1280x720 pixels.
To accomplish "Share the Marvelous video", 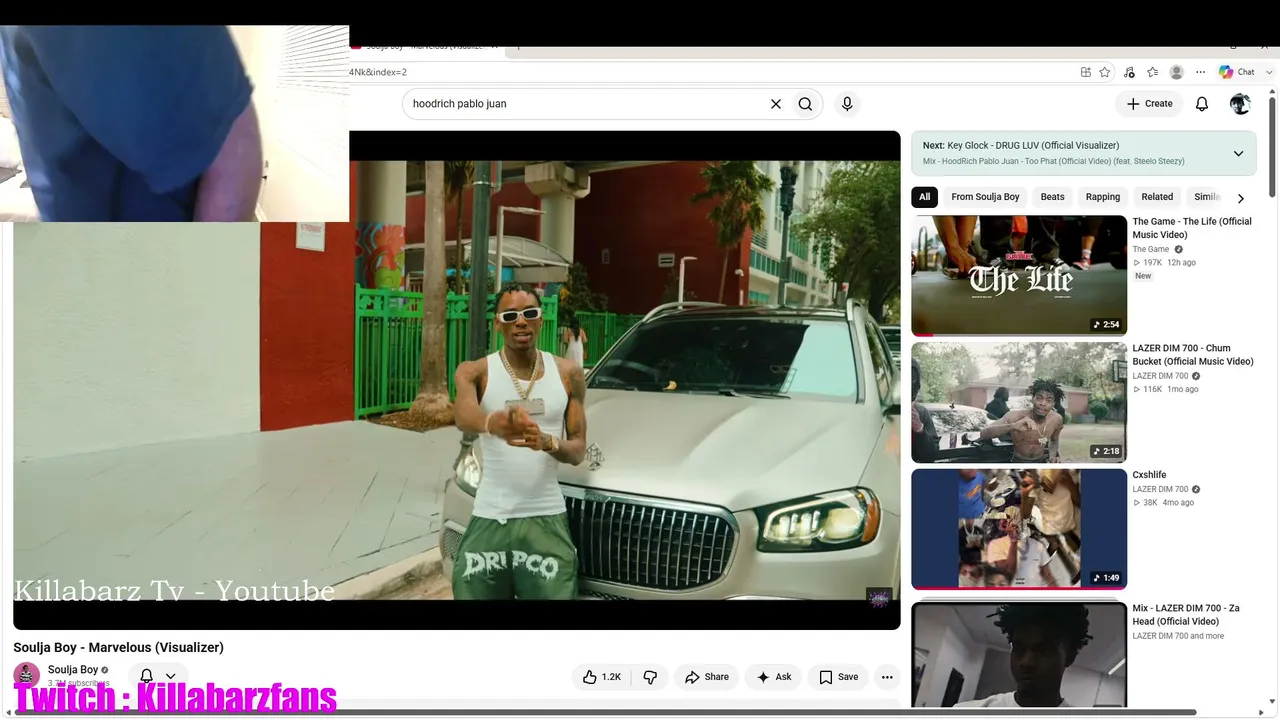I will click(x=707, y=677).
